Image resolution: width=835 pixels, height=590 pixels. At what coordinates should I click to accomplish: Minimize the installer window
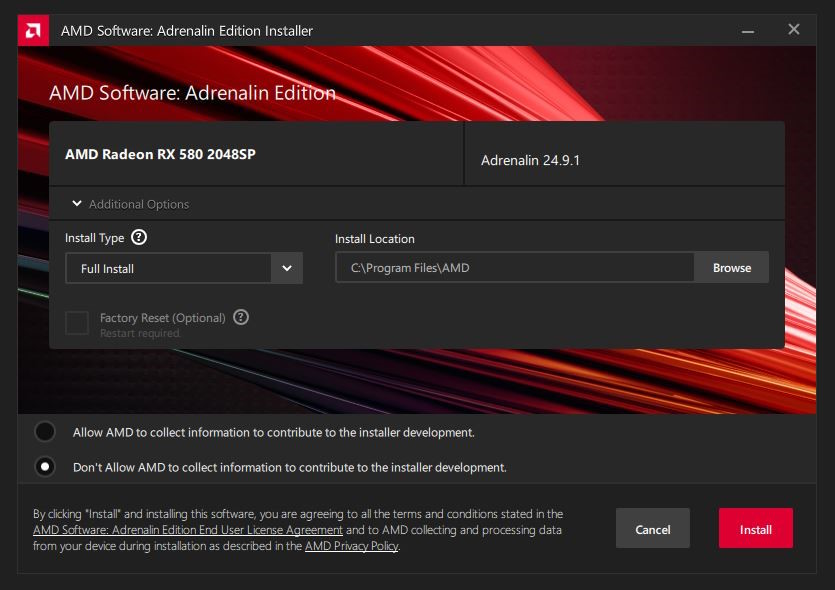(x=748, y=31)
